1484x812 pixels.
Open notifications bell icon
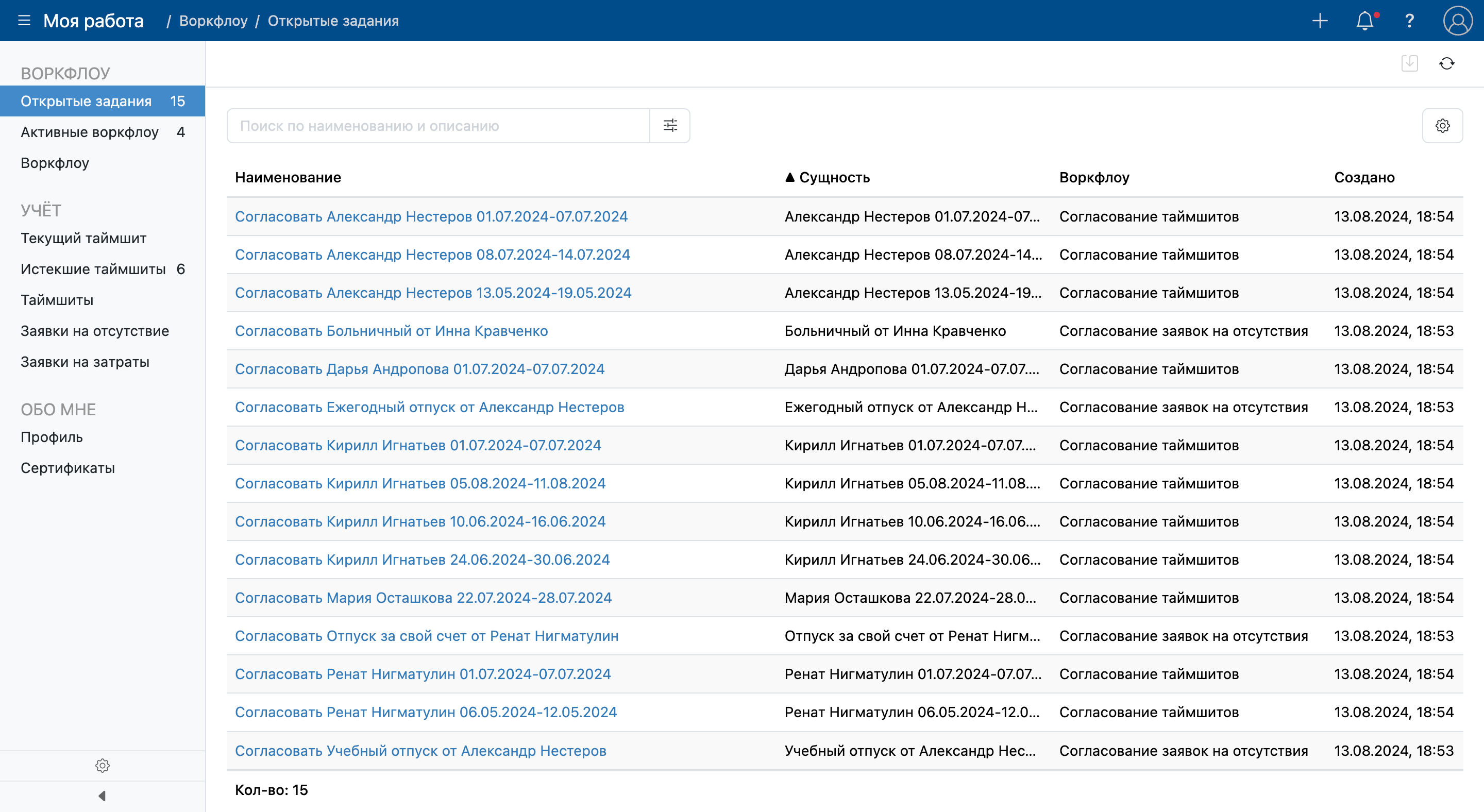click(x=1365, y=21)
